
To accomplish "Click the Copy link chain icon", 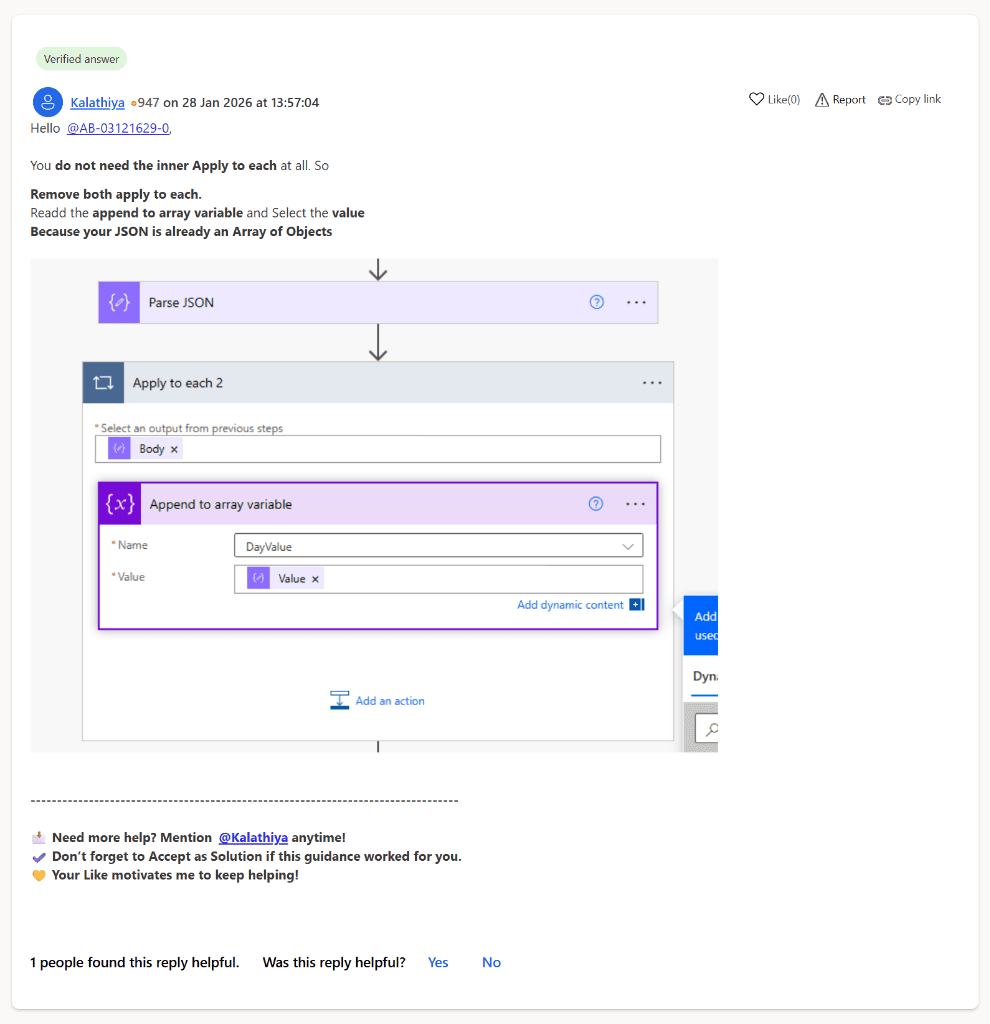I will pos(885,99).
